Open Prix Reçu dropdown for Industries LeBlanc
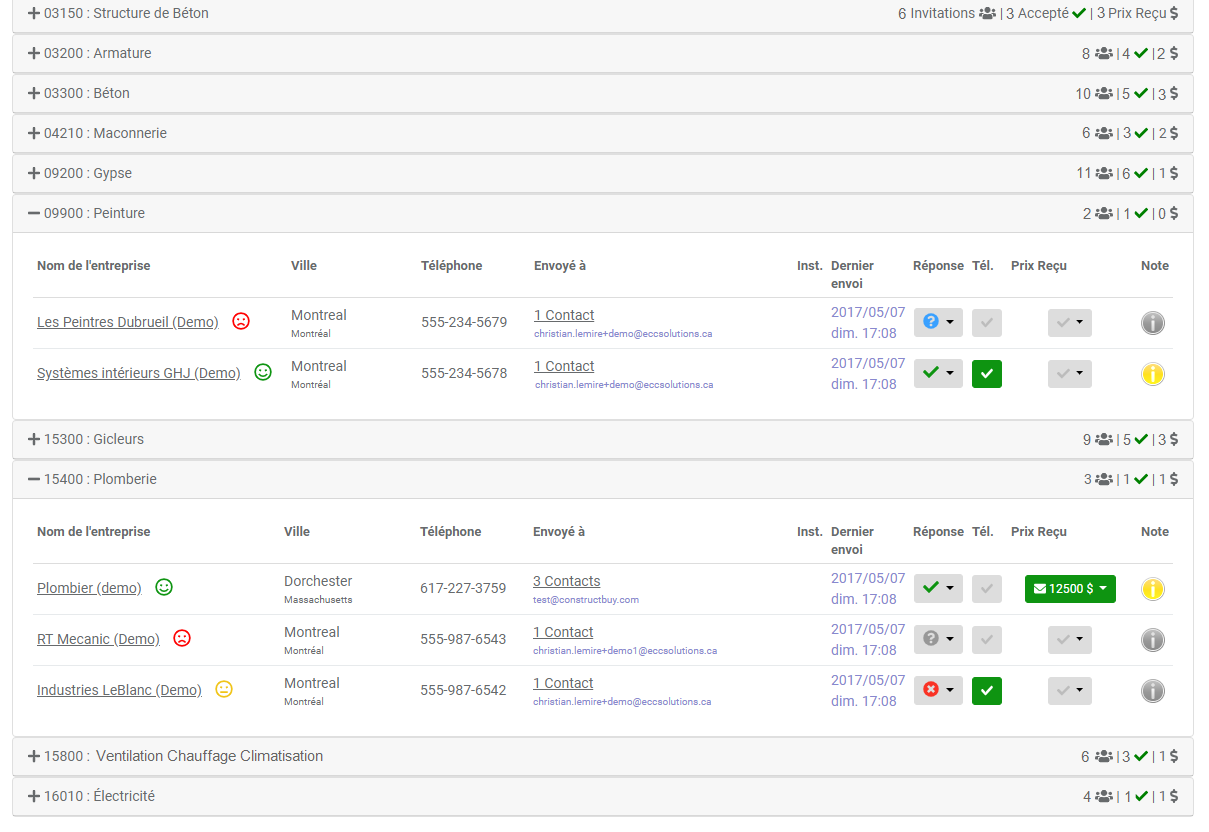The image size is (1209, 832). [1070, 691]
